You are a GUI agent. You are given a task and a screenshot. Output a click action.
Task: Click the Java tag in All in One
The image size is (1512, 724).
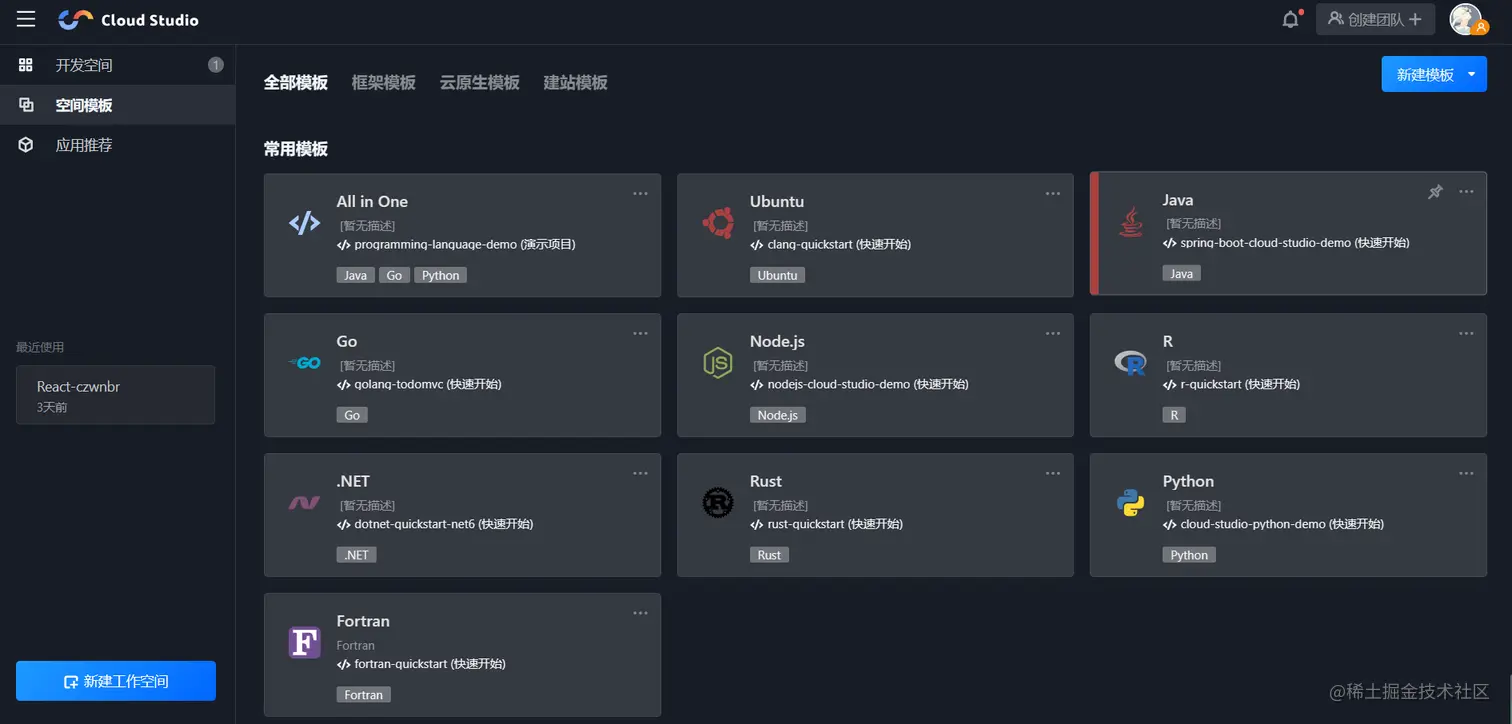point(356,275)
